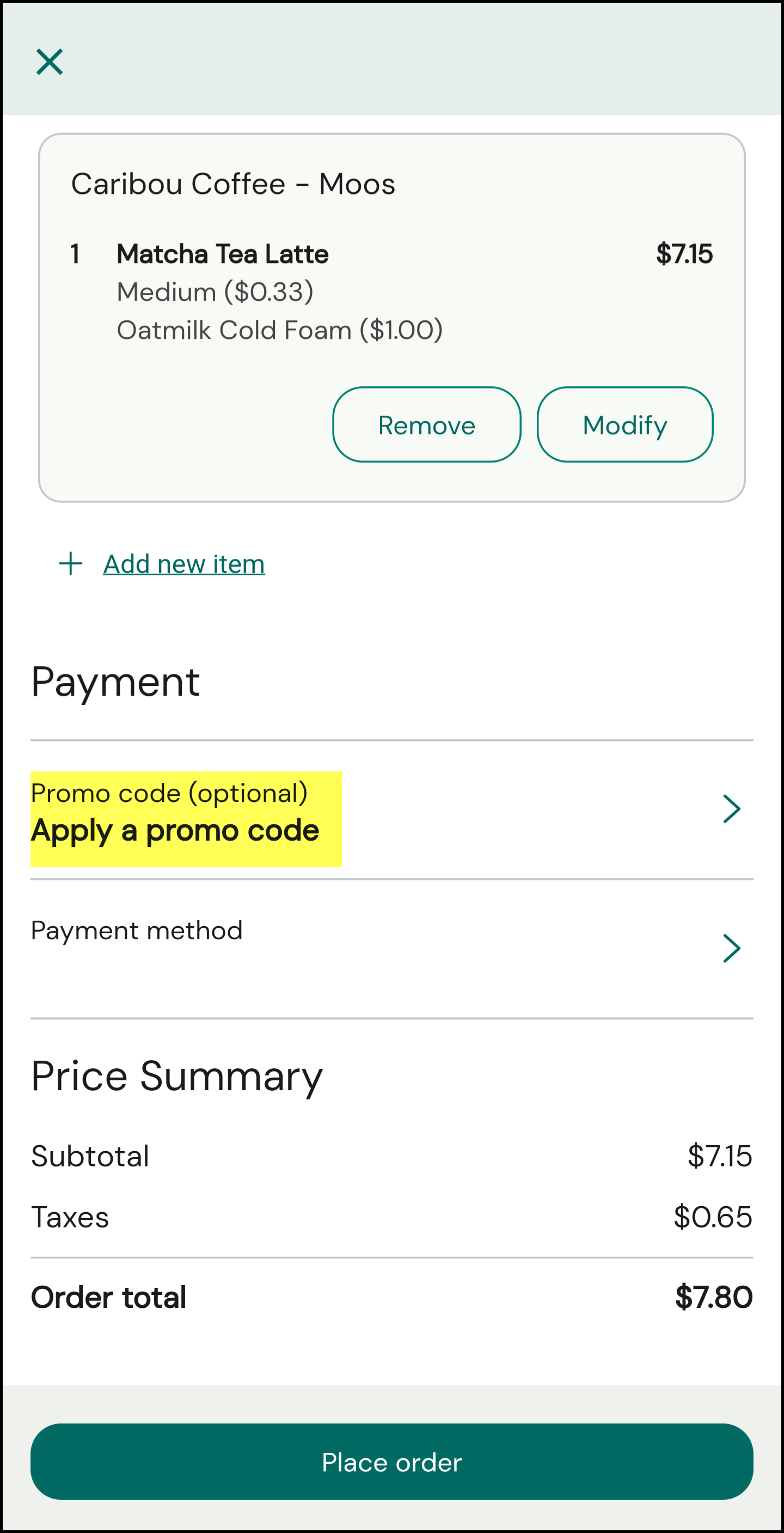Click the plus icon beside Add new item
Image resolution: width=784 pixels, height=1533 pixels.
coord(71,563)
